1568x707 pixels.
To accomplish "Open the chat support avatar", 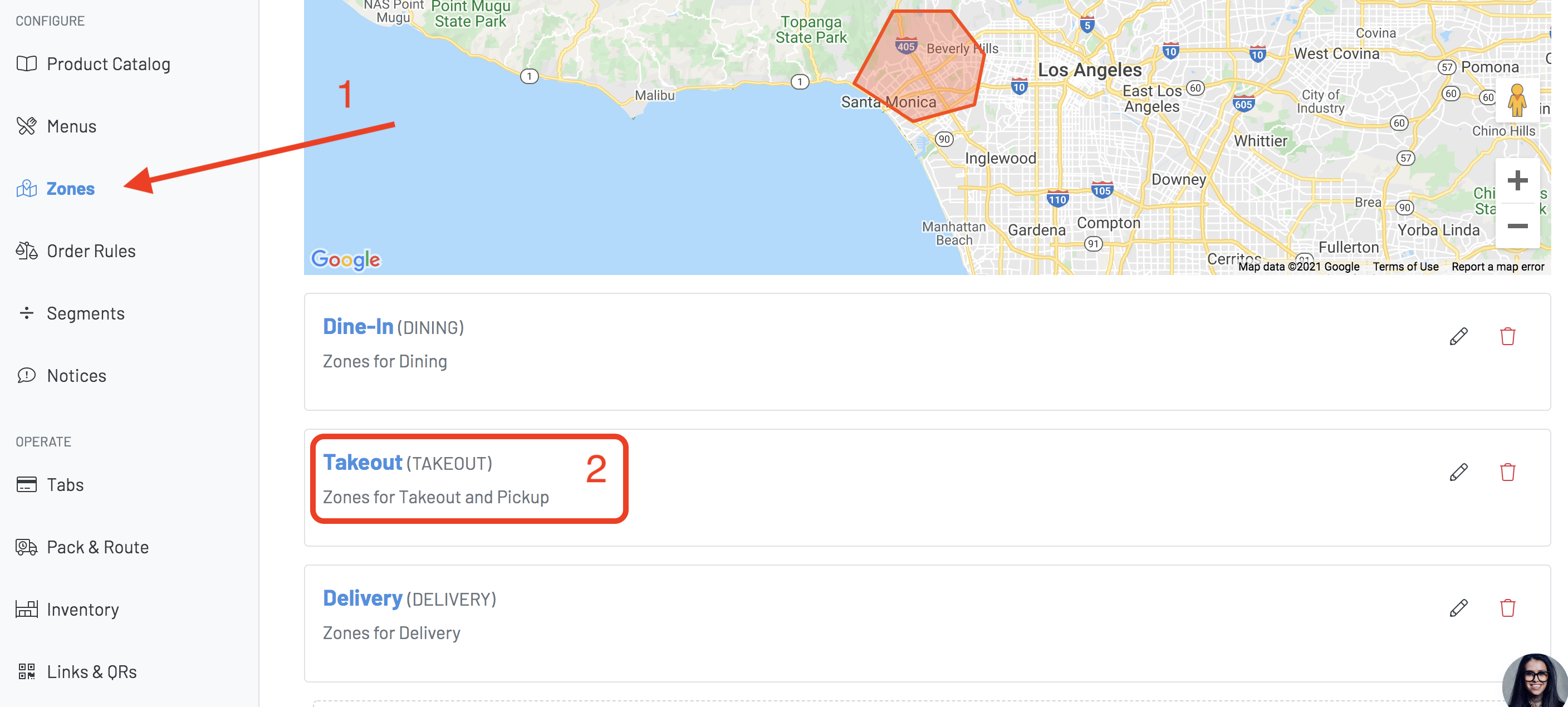I will pos(1535,680).
